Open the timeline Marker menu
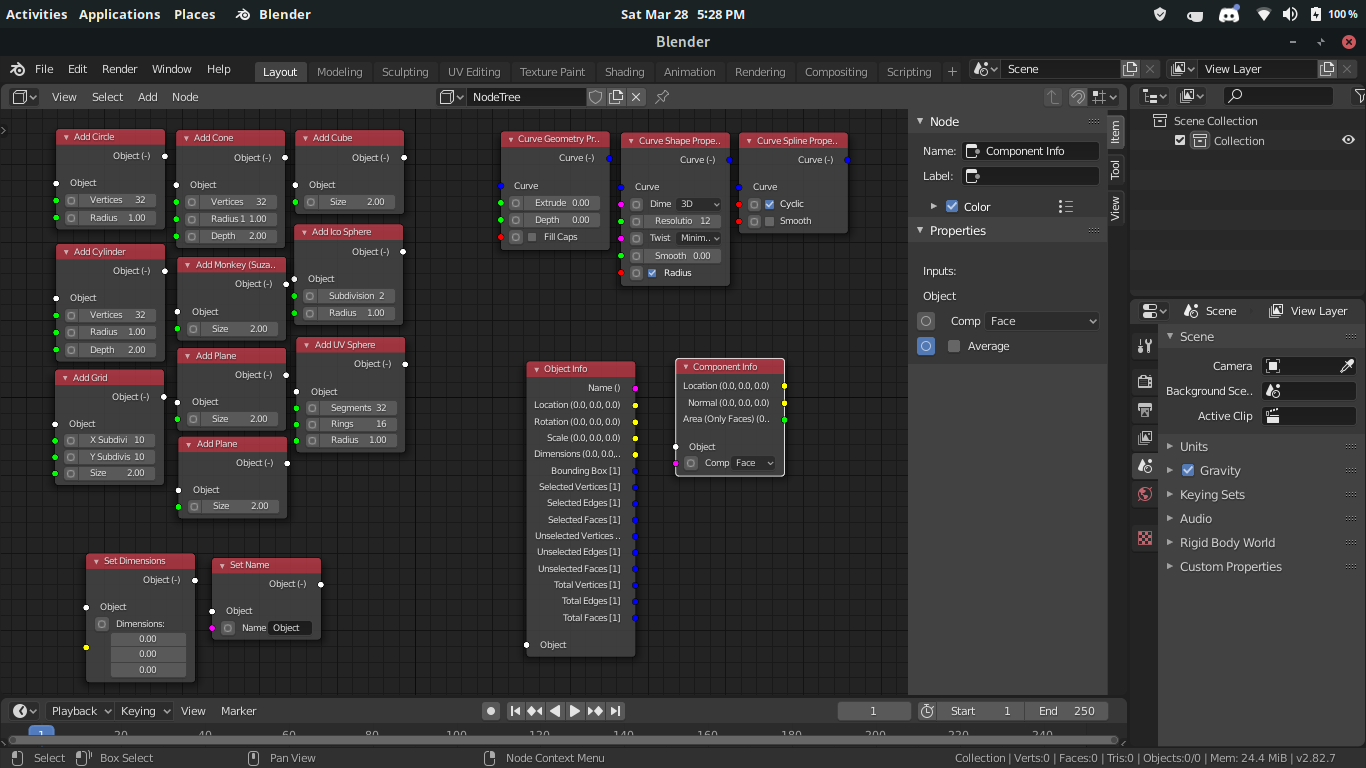The height and width of the screenshot is (768, 1366). (238, 711)
